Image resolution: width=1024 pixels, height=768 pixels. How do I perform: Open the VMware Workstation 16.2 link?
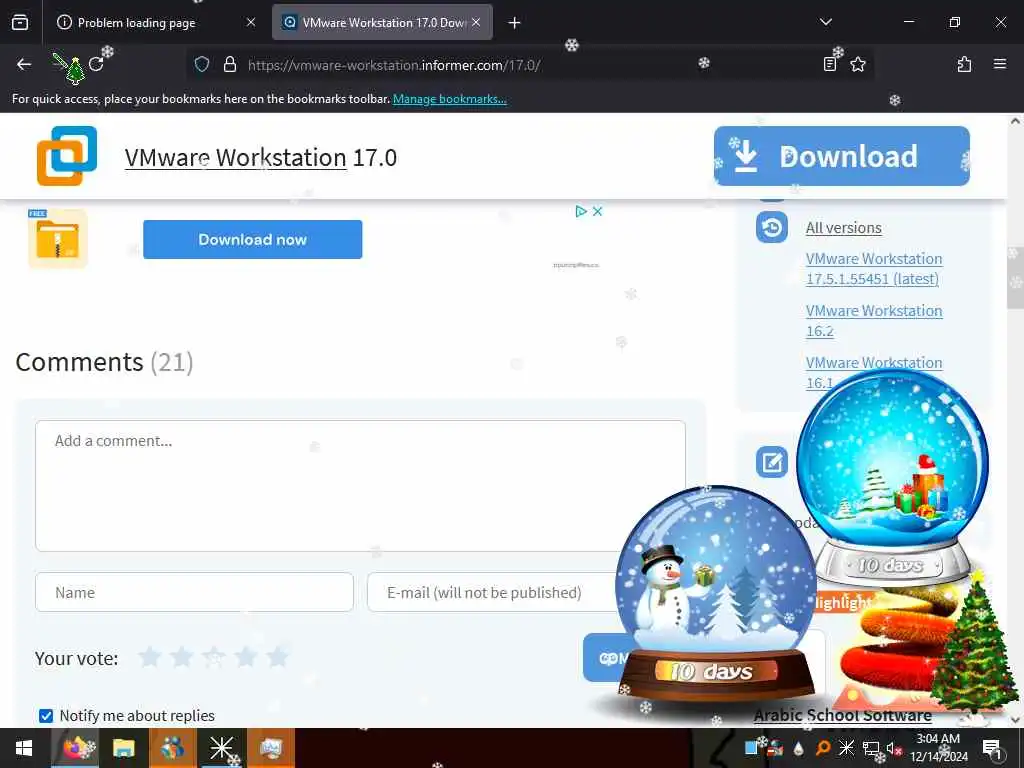(874, 321)
